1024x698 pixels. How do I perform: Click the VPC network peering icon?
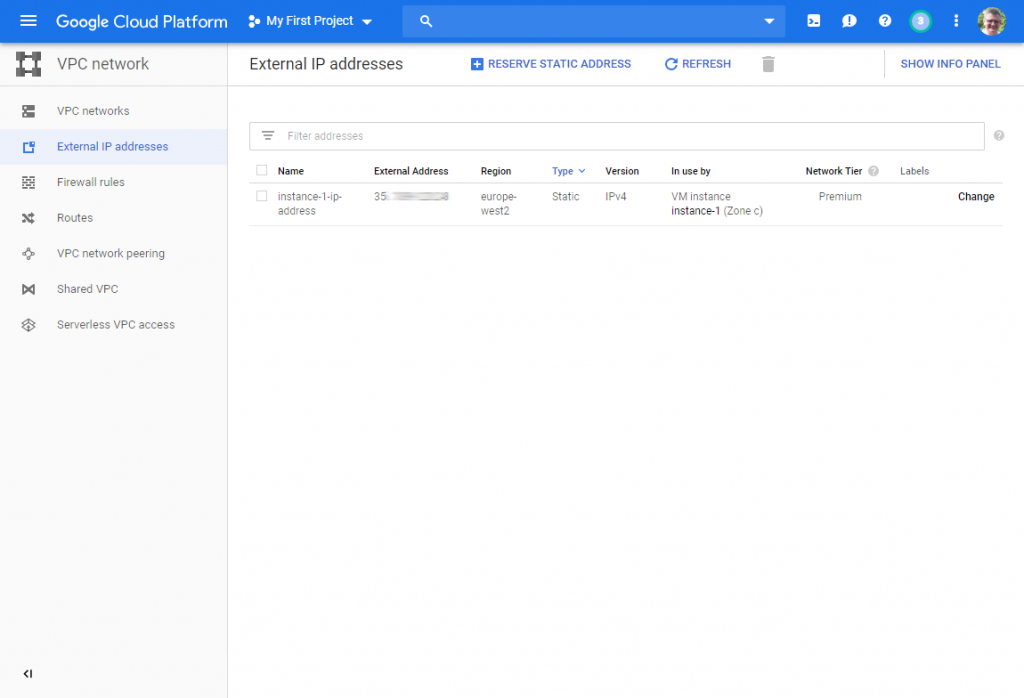click(28, 253)
